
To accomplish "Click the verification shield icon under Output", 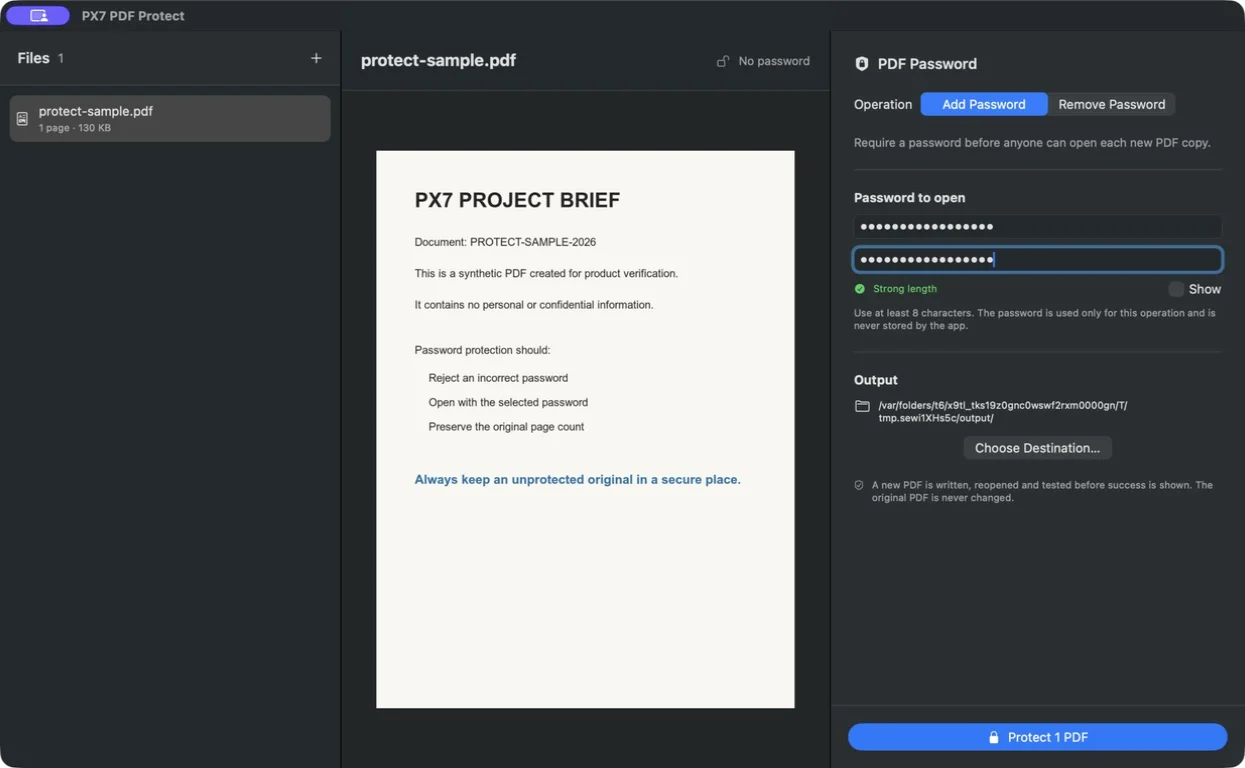I will pyautogui.click(x=859, y=485).
